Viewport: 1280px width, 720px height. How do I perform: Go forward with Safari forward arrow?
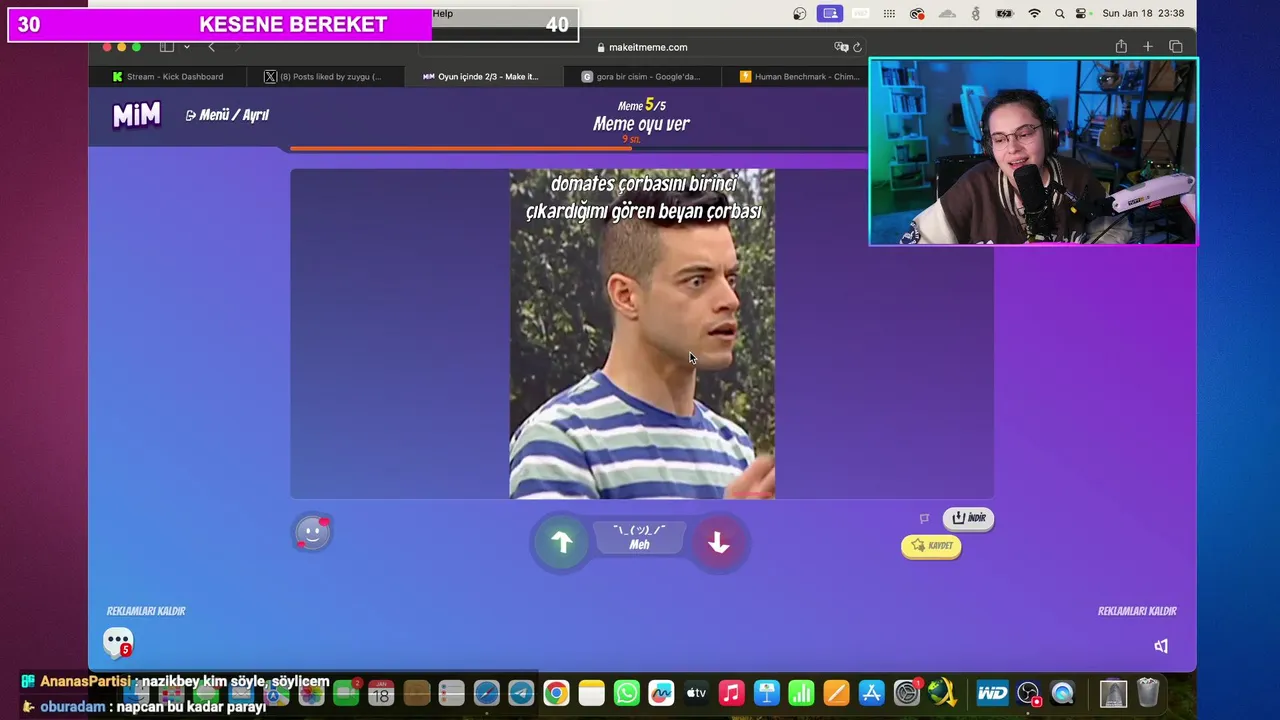pyautogui.click(x=237, y=47)
